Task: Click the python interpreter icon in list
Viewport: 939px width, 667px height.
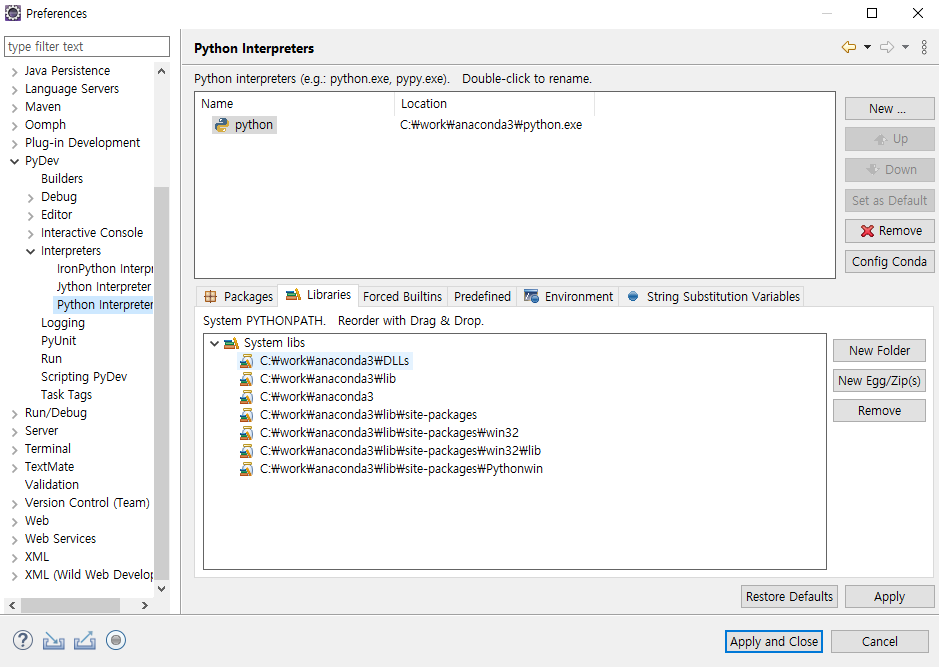Action: point(222,125)
